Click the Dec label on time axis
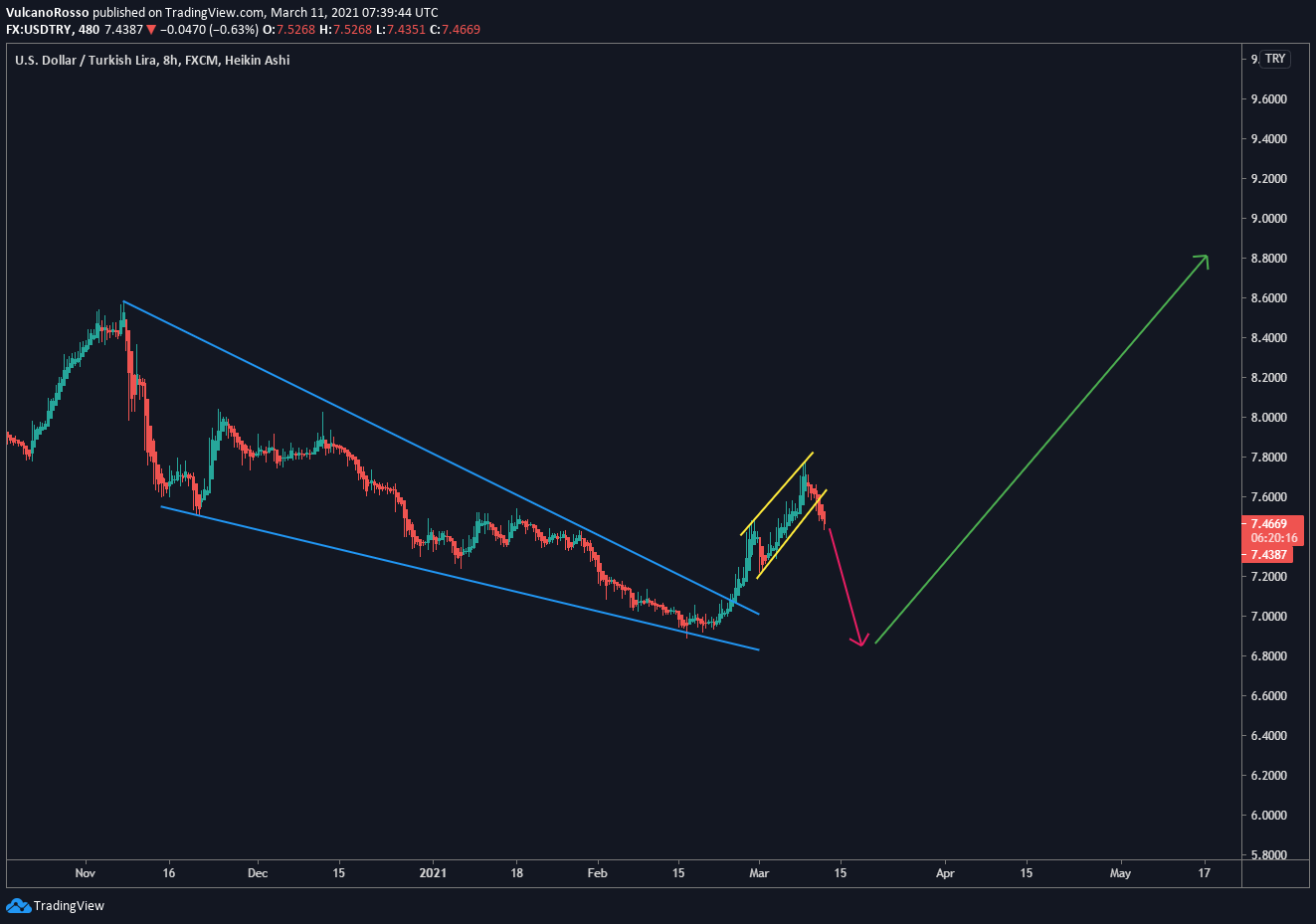Viewport: 1316px width, 924px height. (x=258, y=873)
